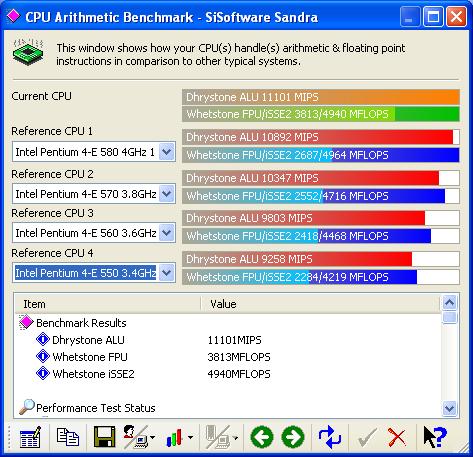Click the red X cancel icon
This screenshot has height=457, width=473.
pos(397,437)
